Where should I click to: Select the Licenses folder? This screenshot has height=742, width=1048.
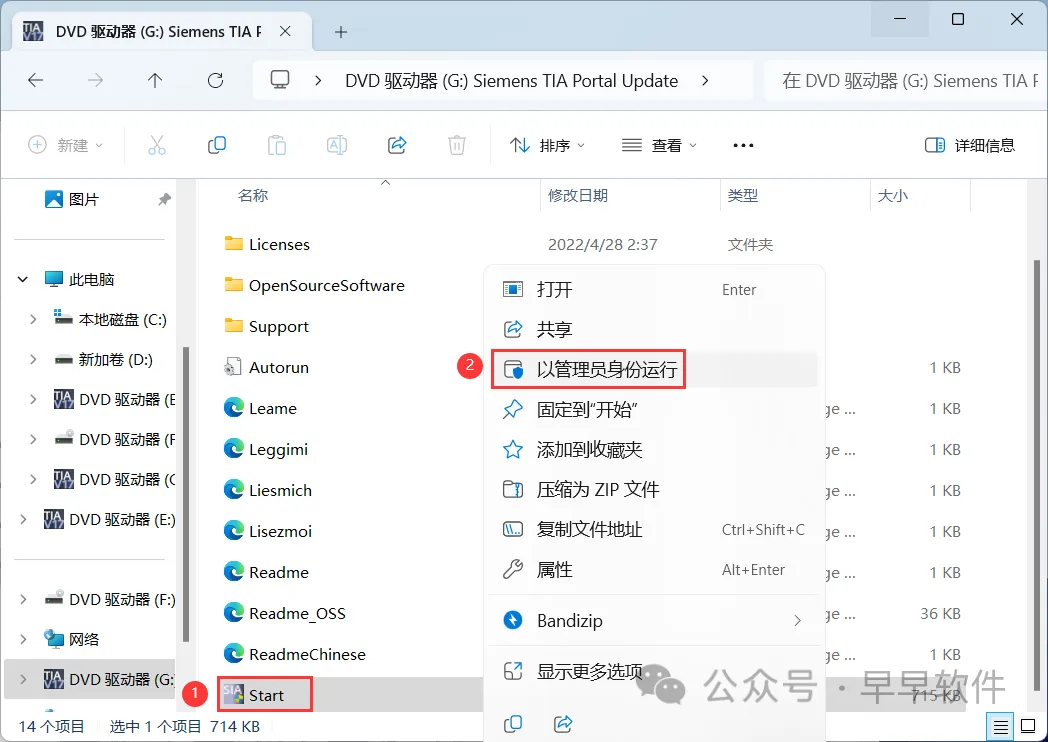pos(279,245)
